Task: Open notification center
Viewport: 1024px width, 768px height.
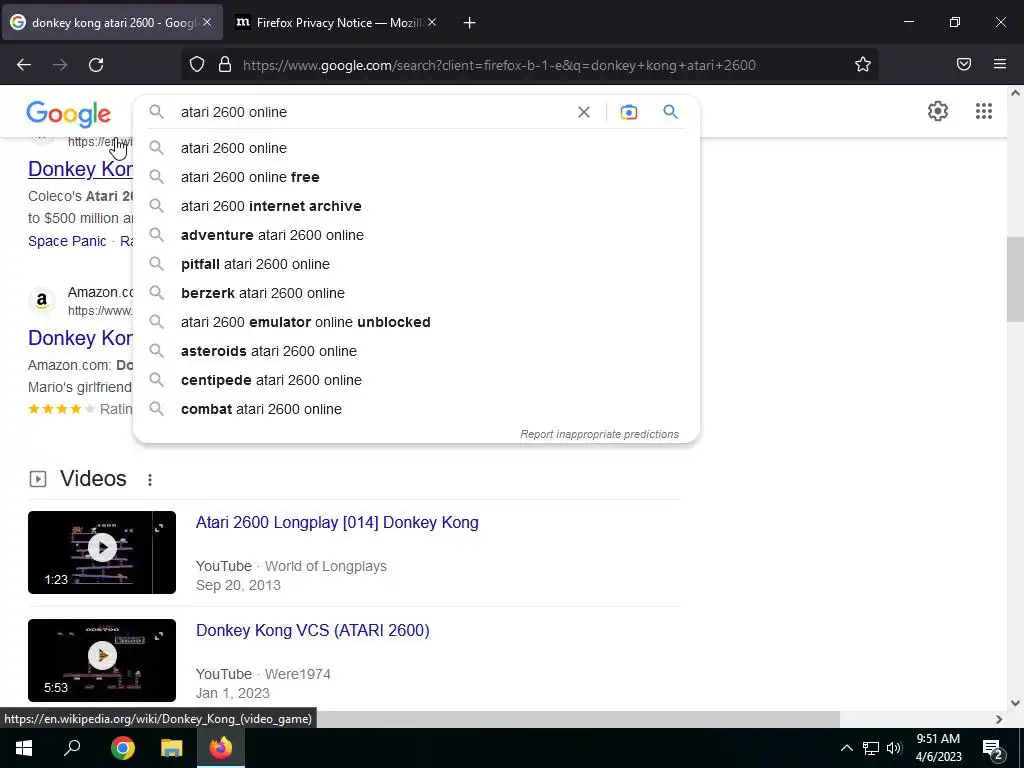Action: coord(993,749)
